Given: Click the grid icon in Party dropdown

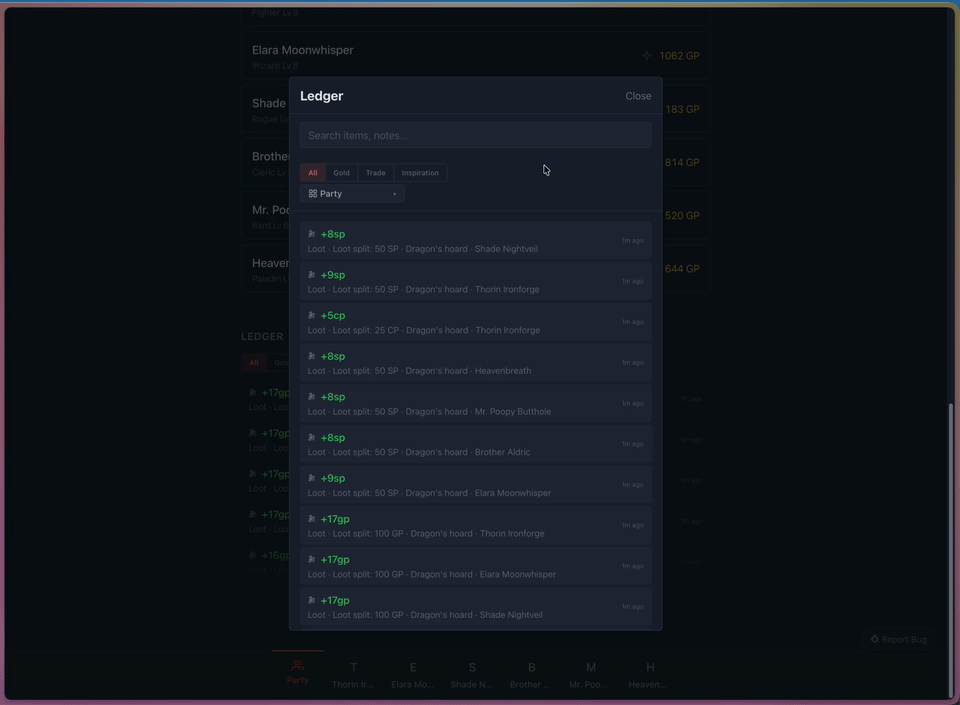Looking at the screenshot, I should coord(313,193).
